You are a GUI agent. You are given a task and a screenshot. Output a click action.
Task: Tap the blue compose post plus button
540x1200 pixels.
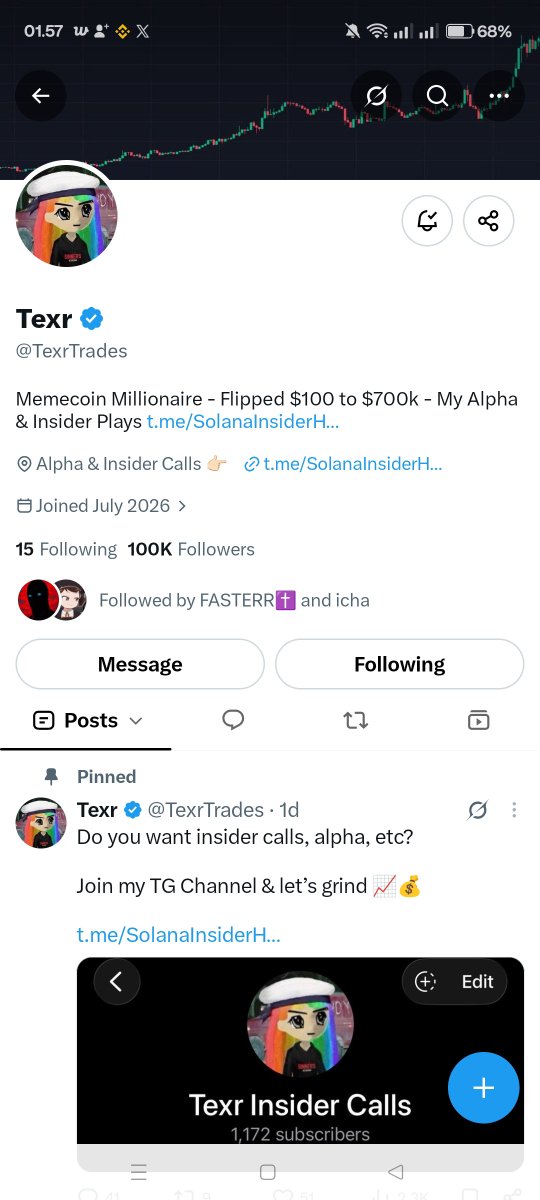[x=484, y=1087]
